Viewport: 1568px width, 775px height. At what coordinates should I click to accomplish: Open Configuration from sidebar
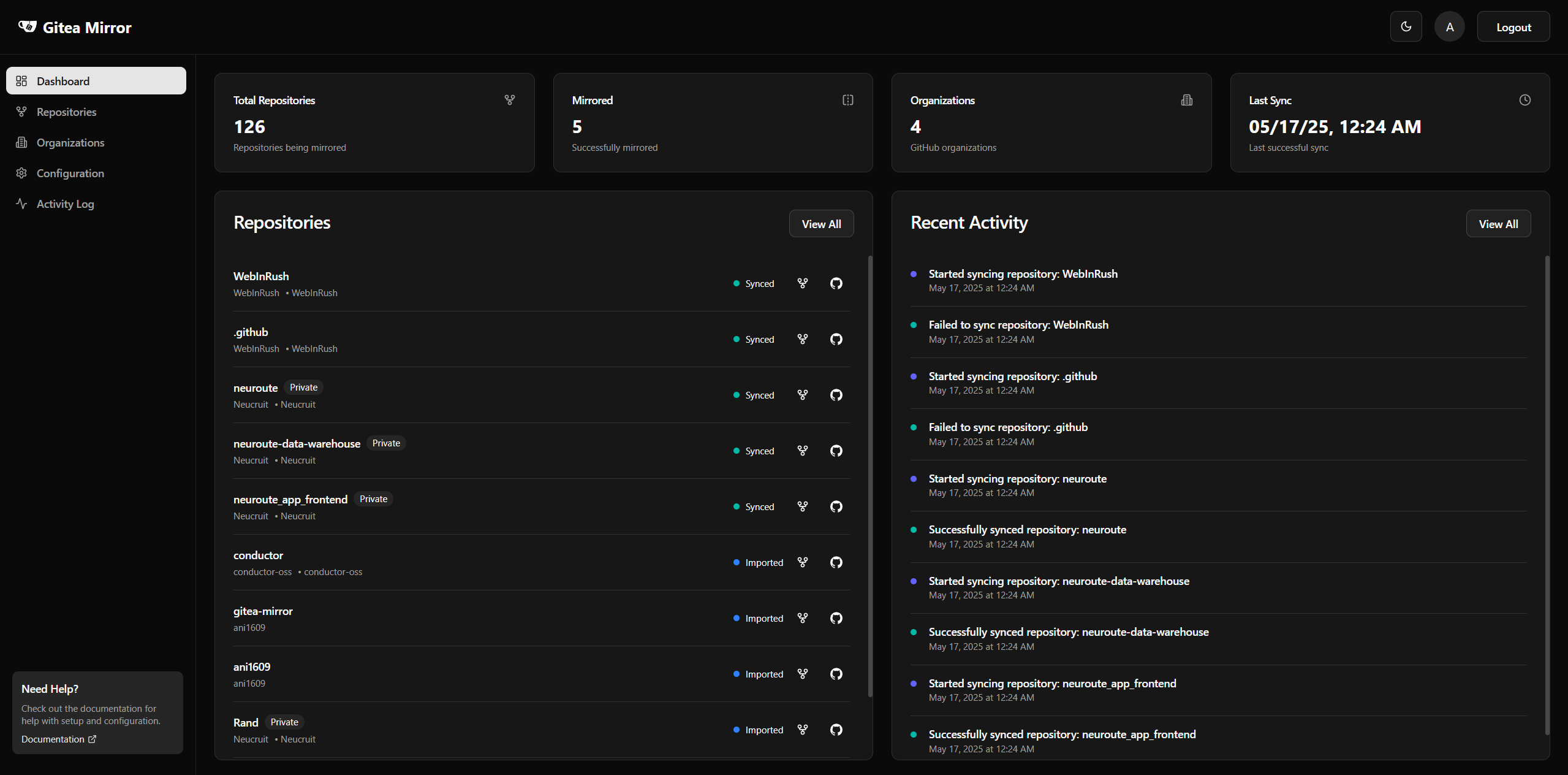tap(70, 174)
